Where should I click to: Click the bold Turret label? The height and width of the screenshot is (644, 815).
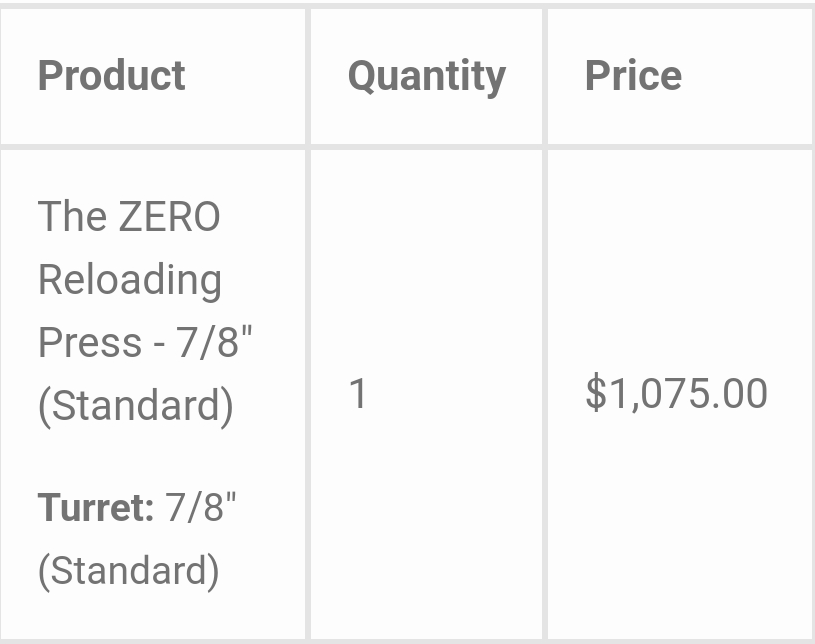92,508
